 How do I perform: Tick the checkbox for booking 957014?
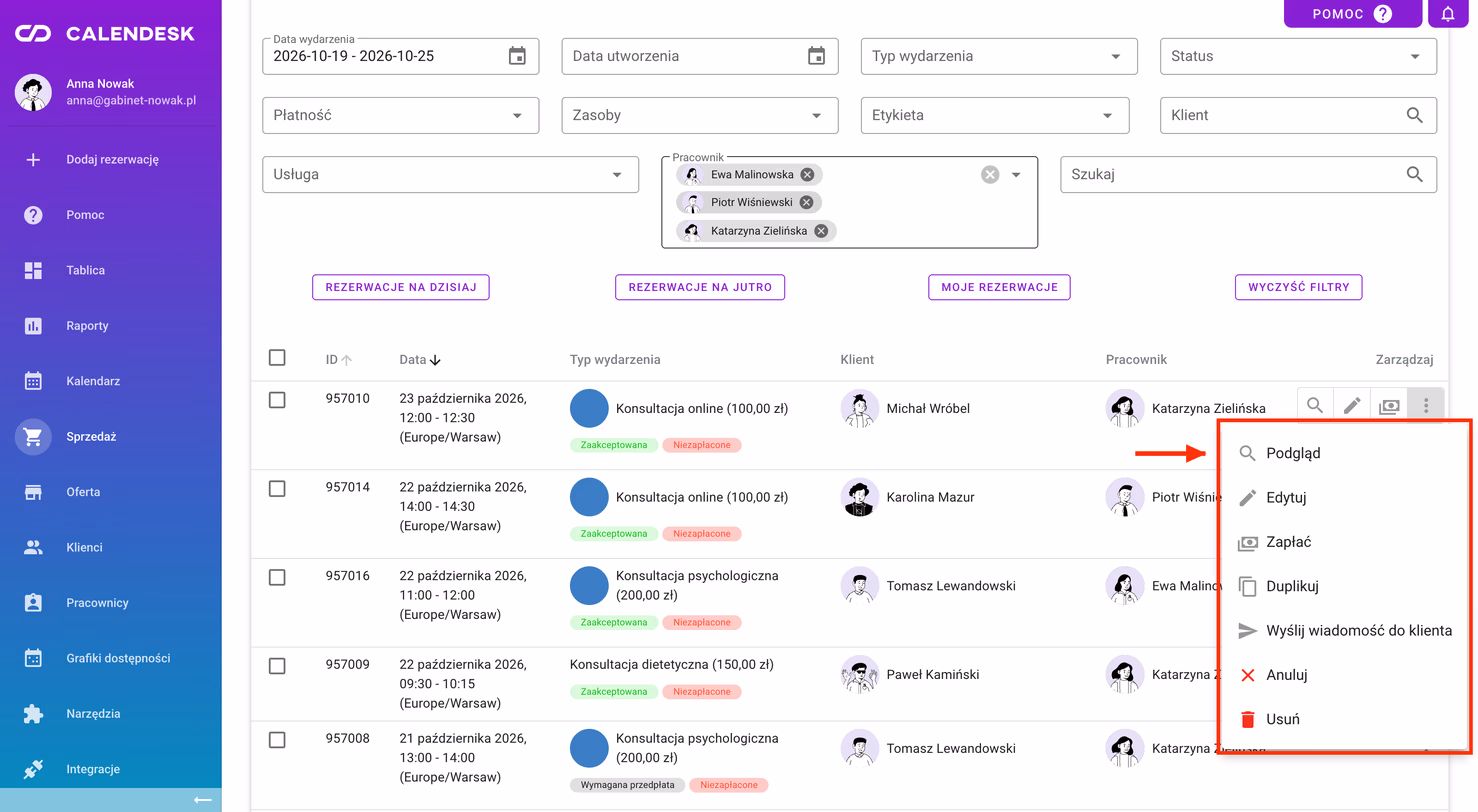tap(277, 488)
